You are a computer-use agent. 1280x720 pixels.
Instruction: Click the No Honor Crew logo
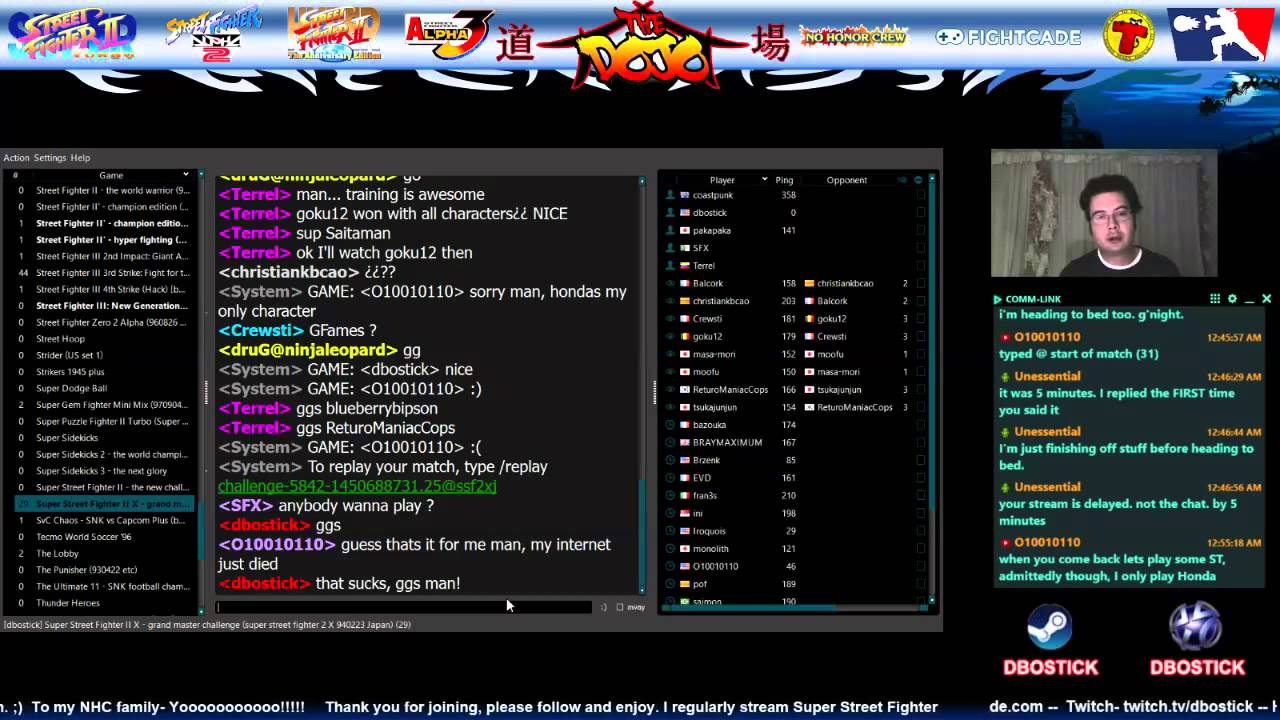pyautogui.click(x=853, y=36)
